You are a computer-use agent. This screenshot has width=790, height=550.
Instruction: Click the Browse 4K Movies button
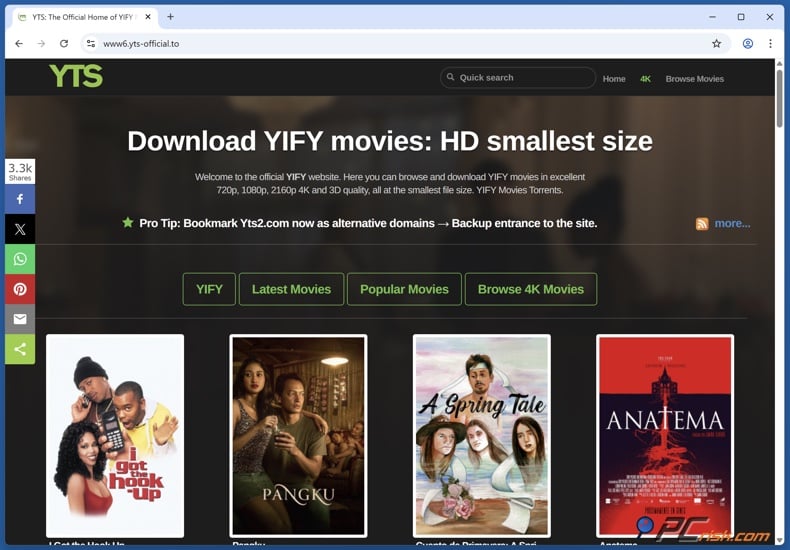coord(531,289)
